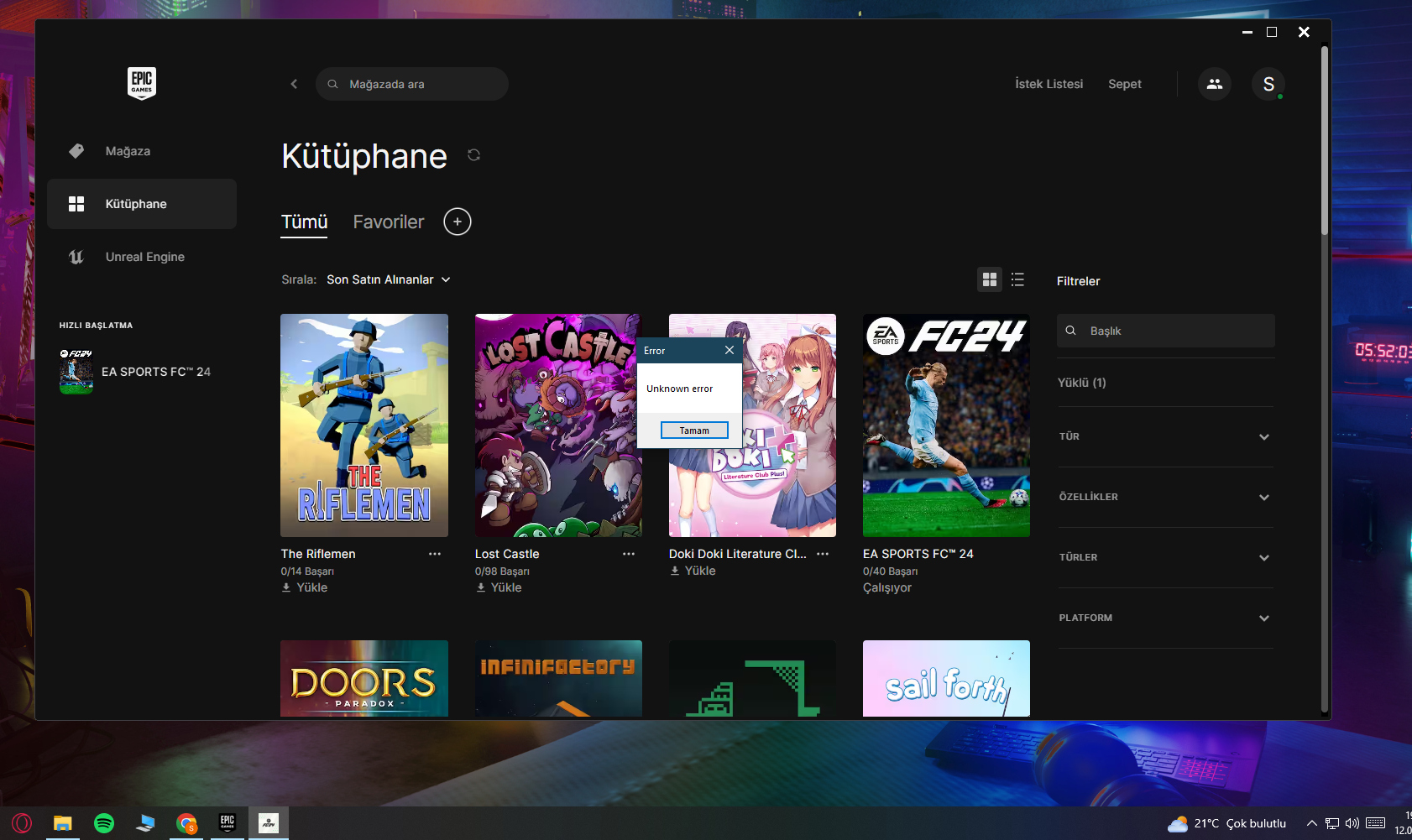Image resolution: width=1412 pixels, height=840 pixels.
Task: Open Spotify from the taskbar
Action: (x=104, y=823)
